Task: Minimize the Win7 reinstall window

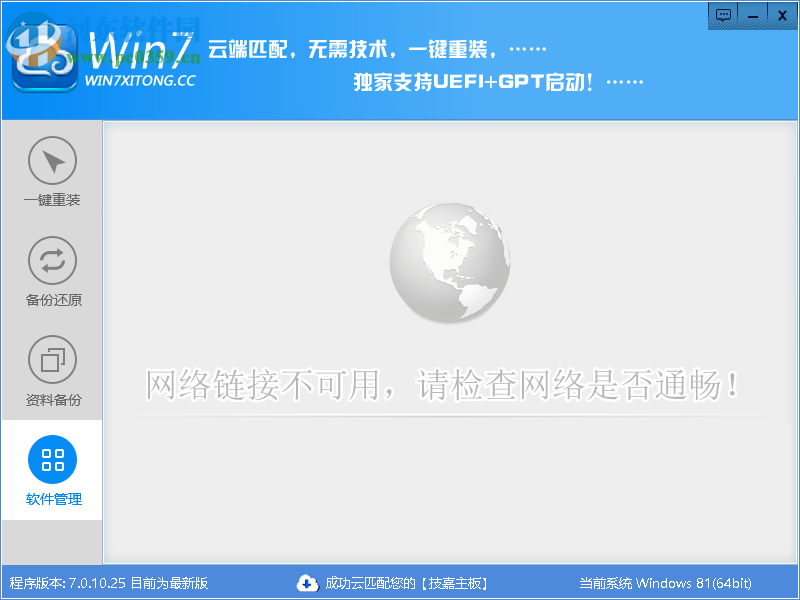Action: click(x=754, y=15)
